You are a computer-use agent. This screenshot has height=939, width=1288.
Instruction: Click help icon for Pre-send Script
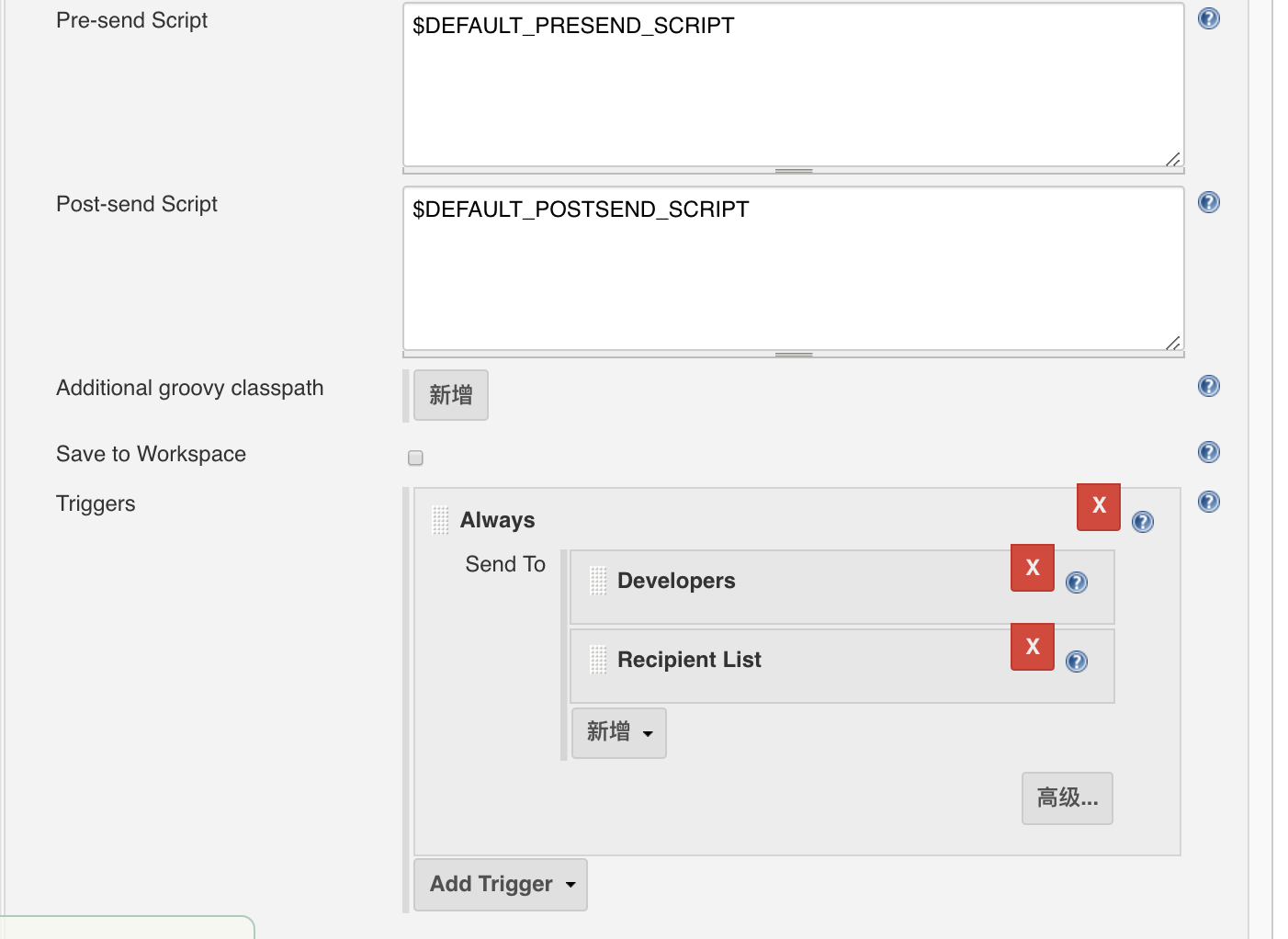(1208, 18)
